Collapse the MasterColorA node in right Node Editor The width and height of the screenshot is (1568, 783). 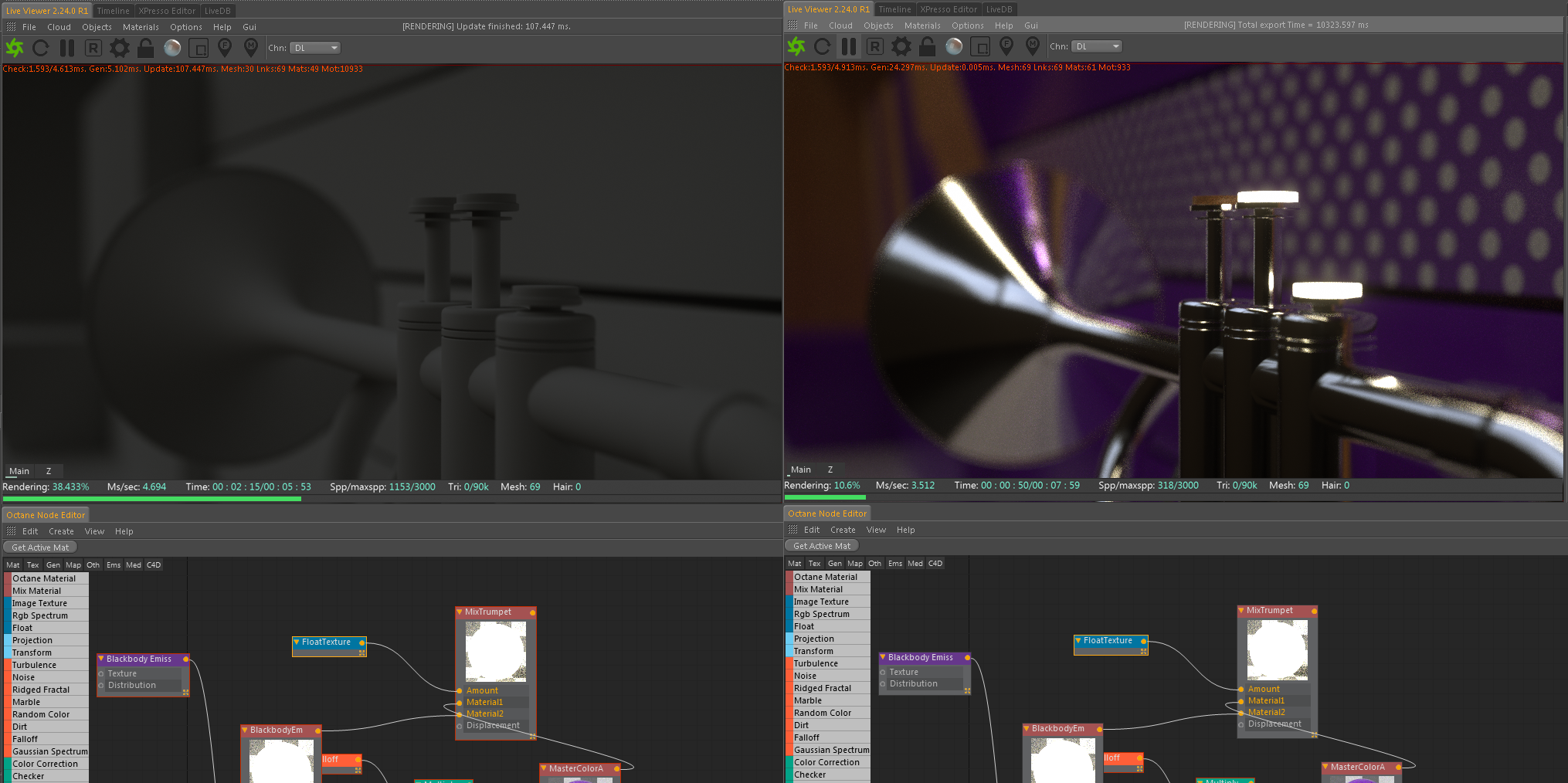tap(1325, 767)
